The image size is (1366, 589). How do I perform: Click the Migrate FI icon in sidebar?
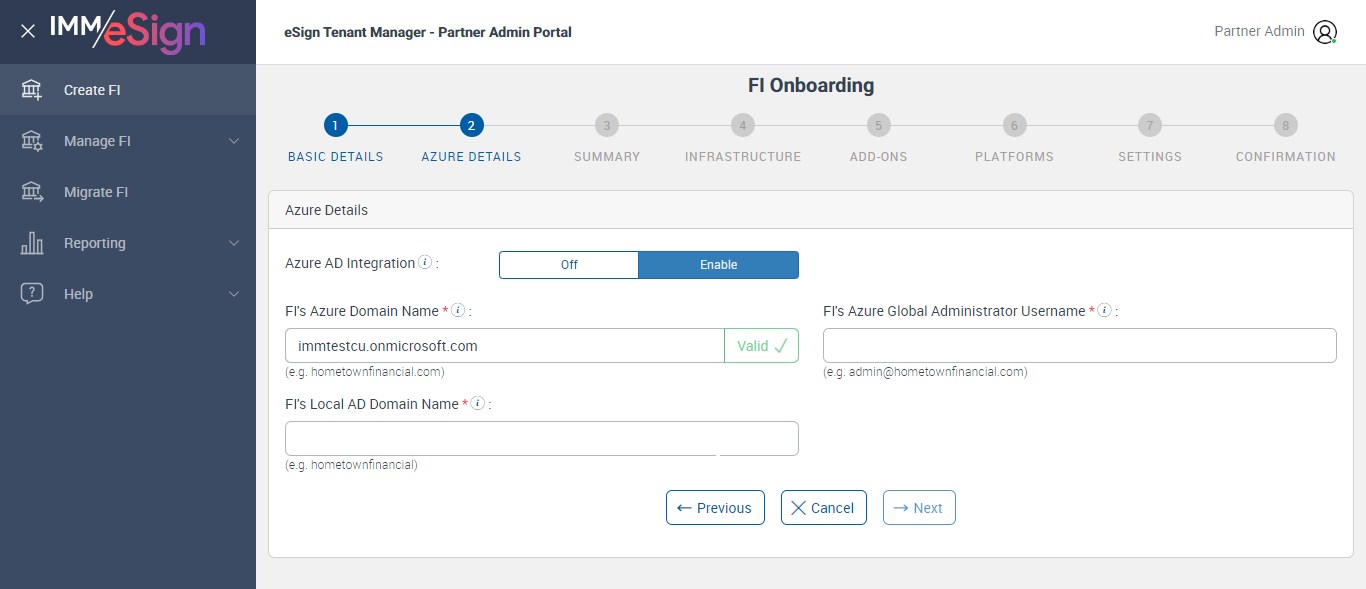tap(32, 192)
